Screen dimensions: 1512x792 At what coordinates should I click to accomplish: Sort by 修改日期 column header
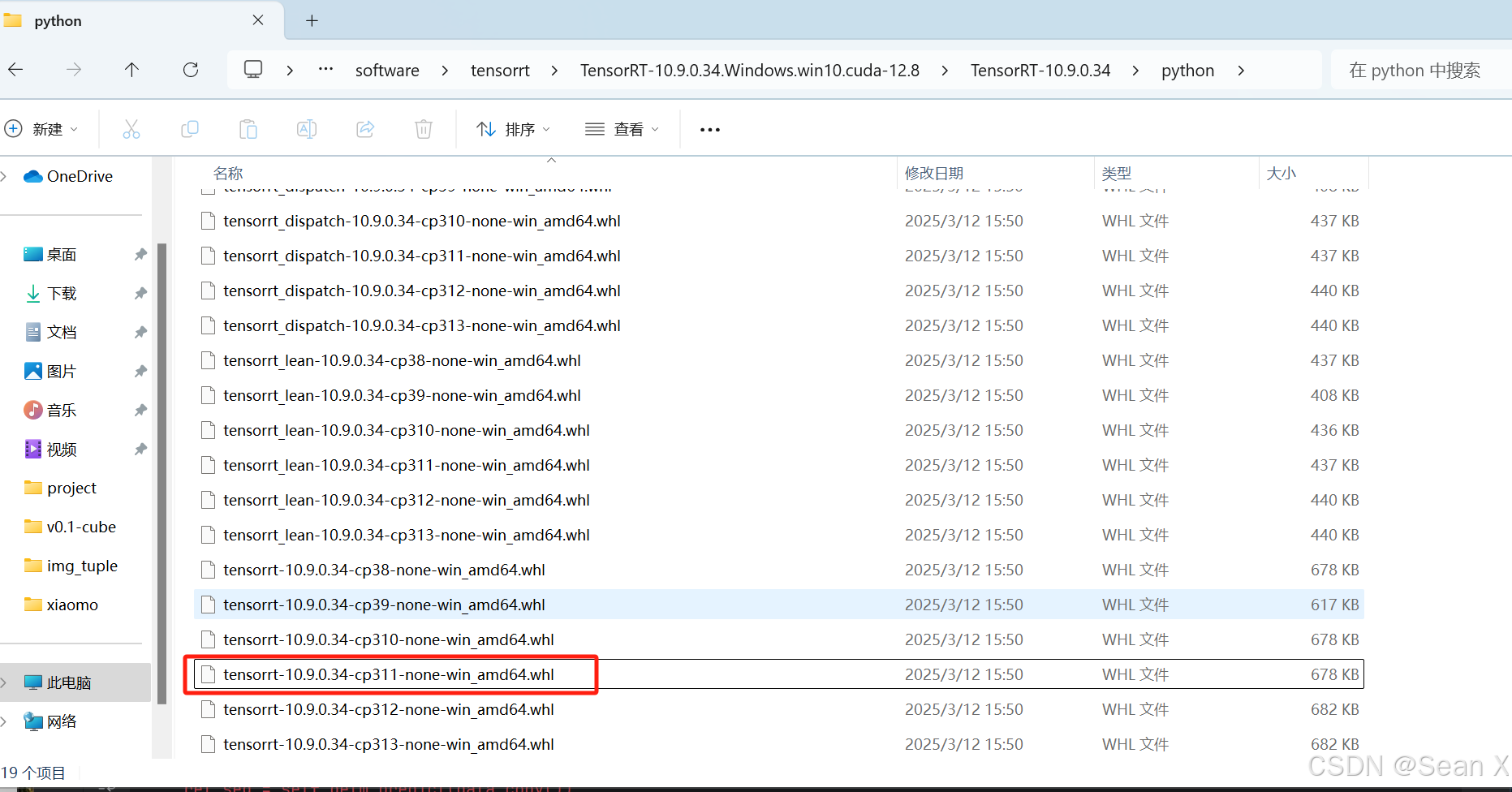click(x=996, y=173)
